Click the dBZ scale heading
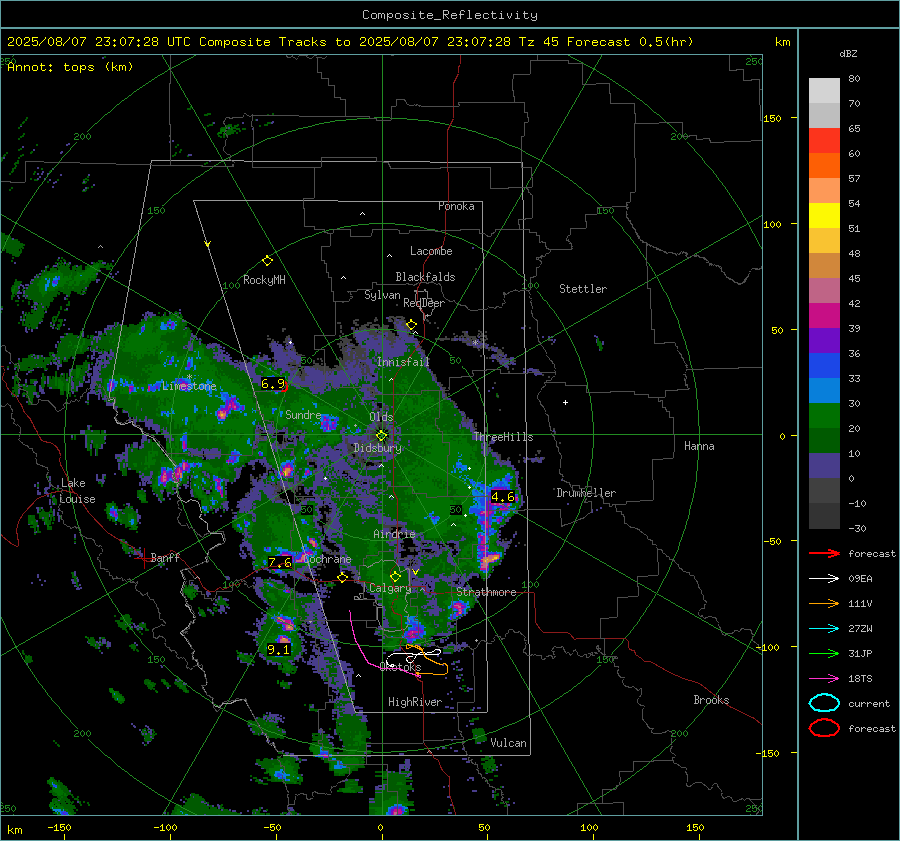 tap(848, 53)
